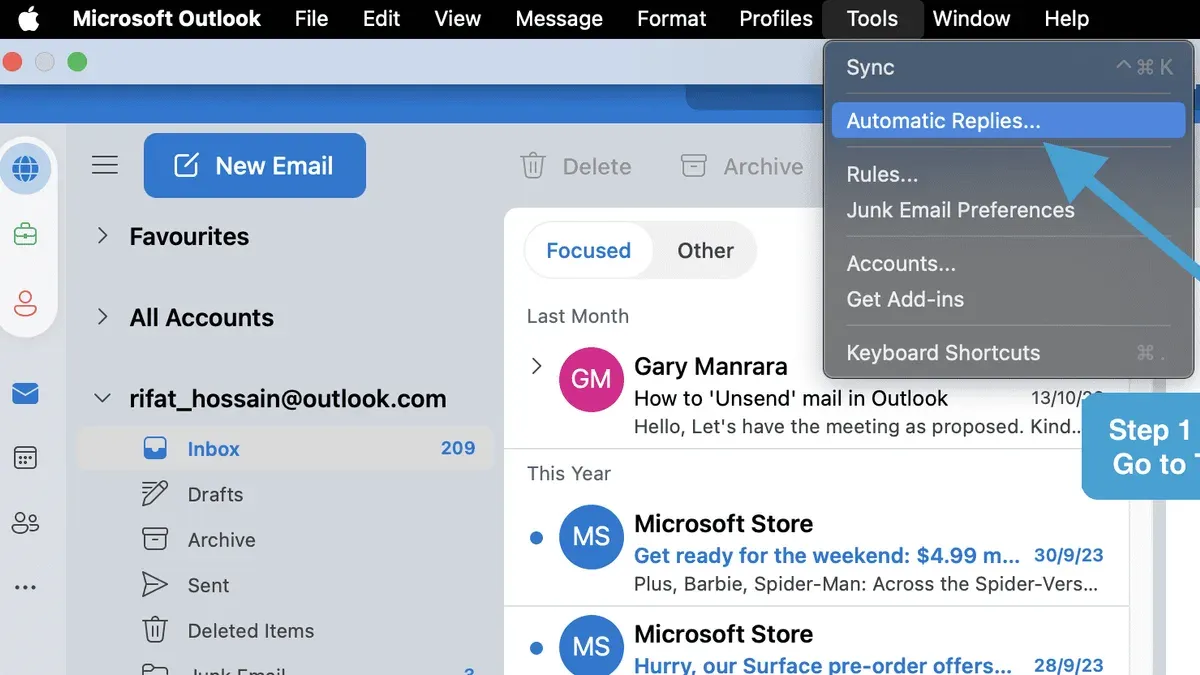Open the Apple menu
The width and height of the screenshot is (1200, 675).
[28, 18]
